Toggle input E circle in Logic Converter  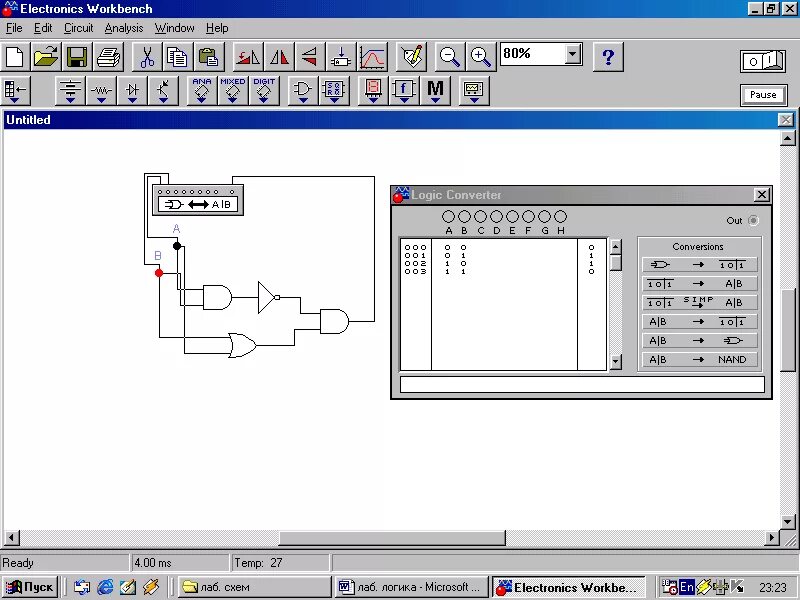click(512, 217)
